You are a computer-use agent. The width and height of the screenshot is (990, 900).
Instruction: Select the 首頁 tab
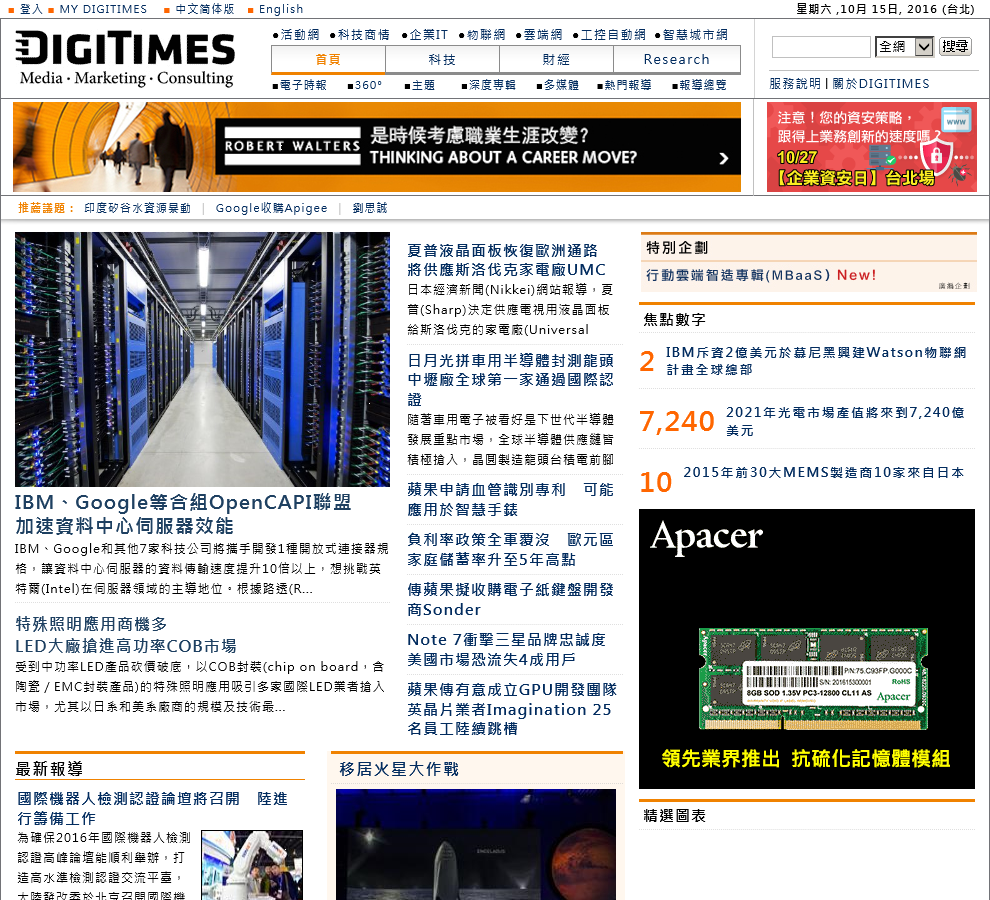tap(328, 59)
